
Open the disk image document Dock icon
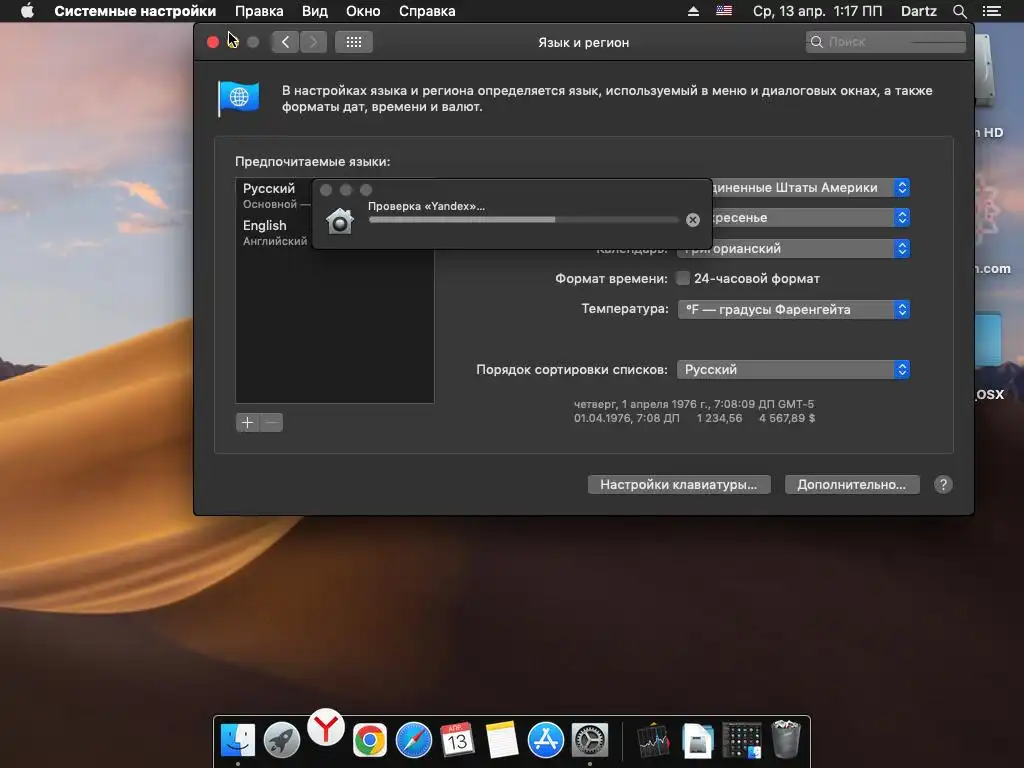coord(697,741)
